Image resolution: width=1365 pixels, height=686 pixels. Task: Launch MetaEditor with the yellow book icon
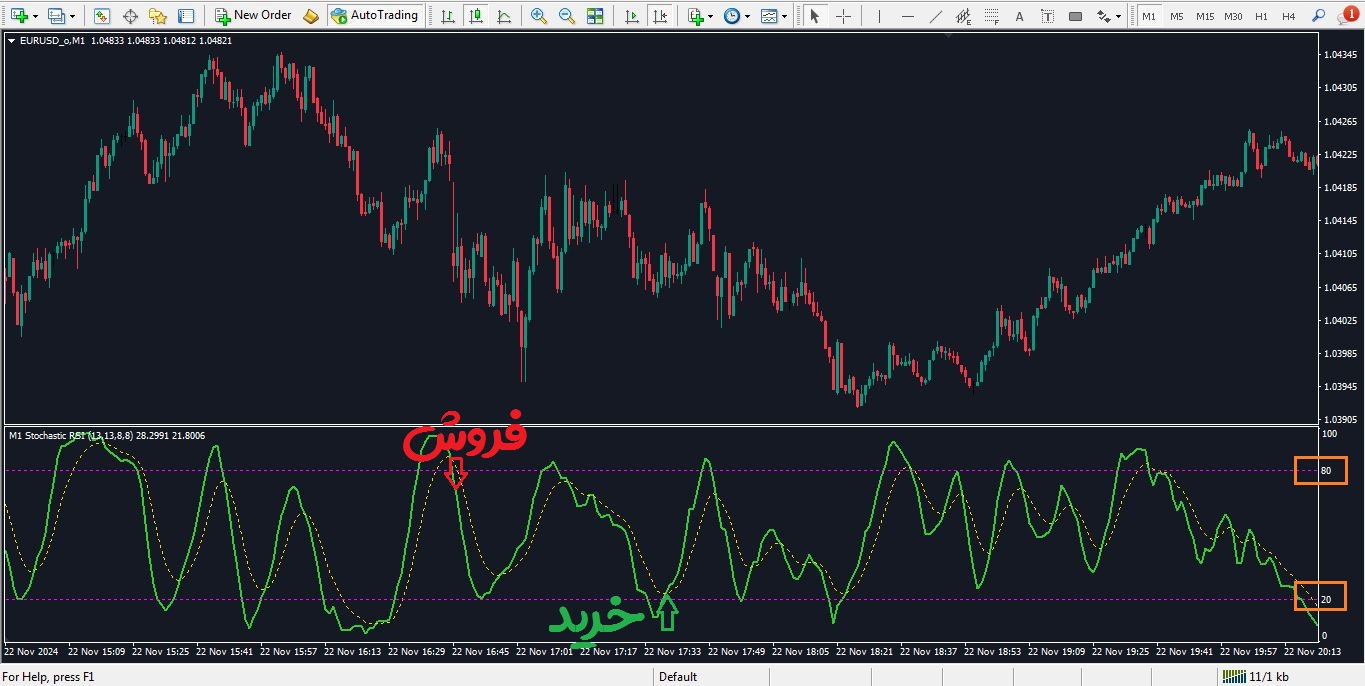coord(311,16)
